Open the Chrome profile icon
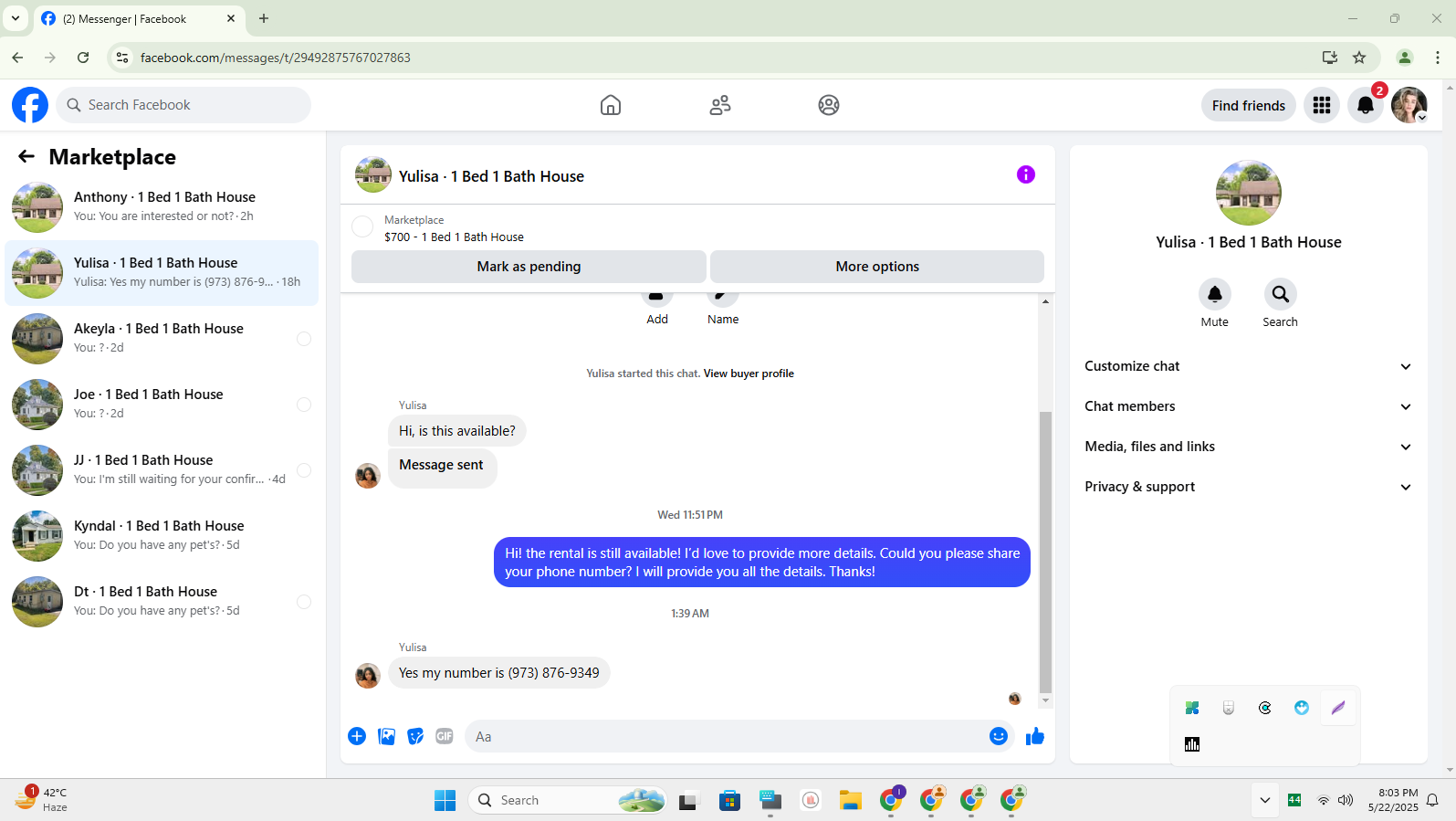This screenshot has height=821, width=1456. 1405,58
